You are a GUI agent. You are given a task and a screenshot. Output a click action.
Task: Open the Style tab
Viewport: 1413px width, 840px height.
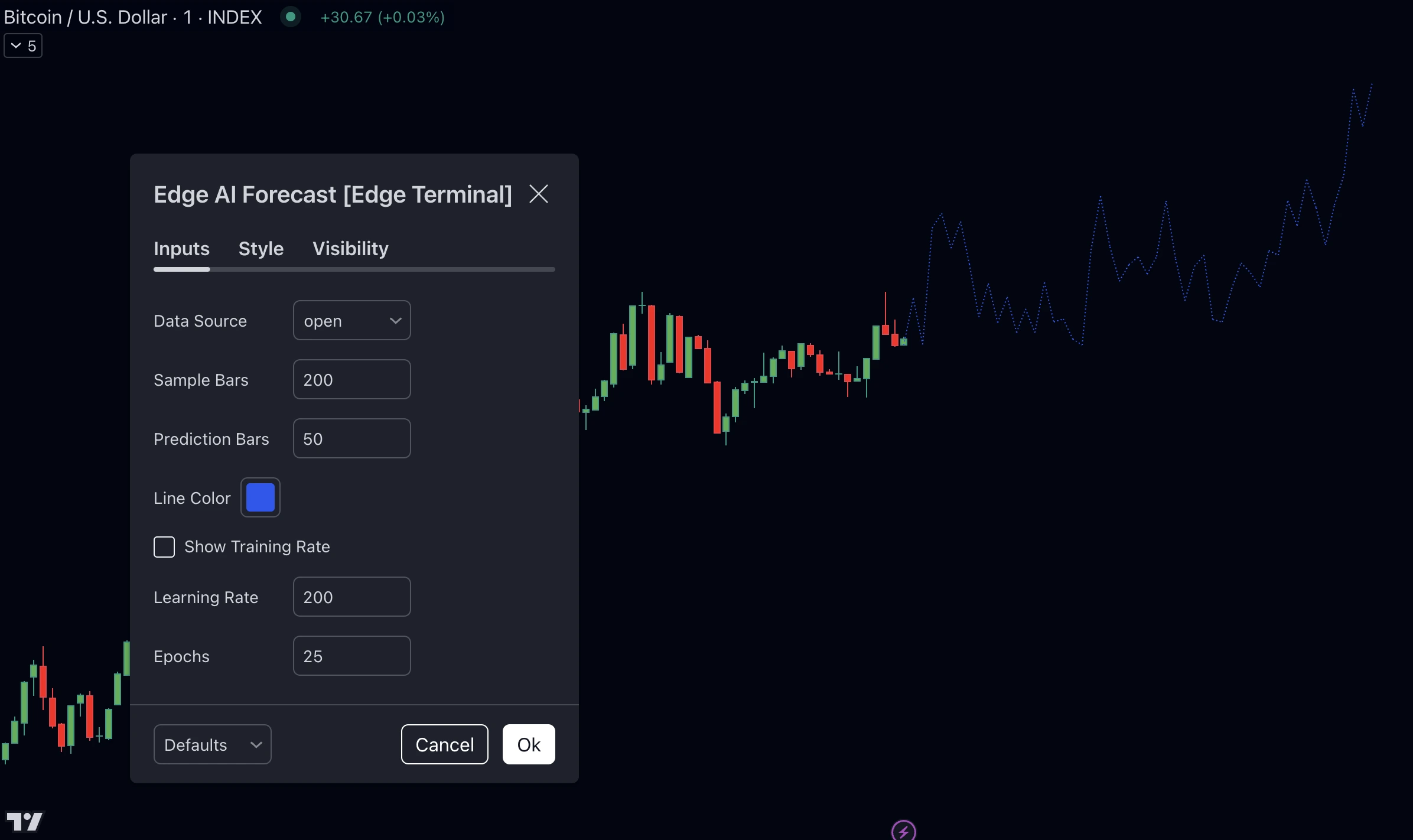261,249
